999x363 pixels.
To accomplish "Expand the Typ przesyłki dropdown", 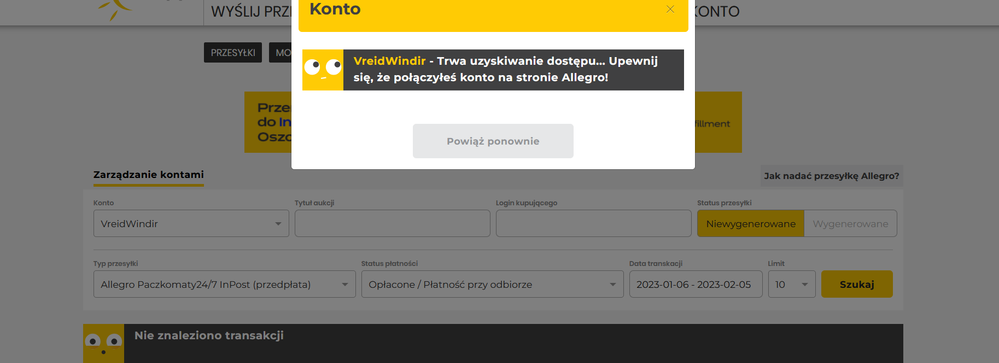I will (224, 285).
